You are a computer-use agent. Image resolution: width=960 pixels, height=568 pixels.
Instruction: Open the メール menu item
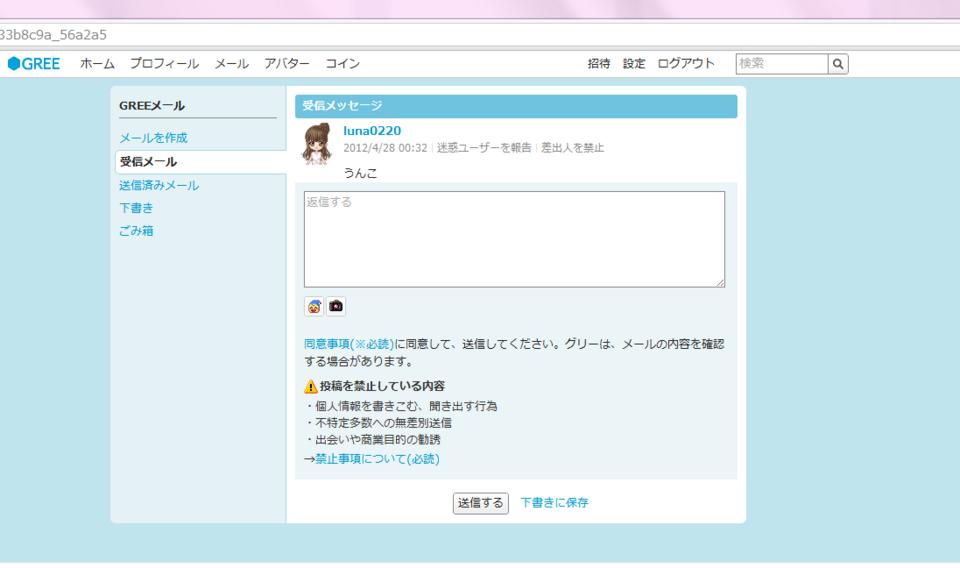(x=231, y=64)
